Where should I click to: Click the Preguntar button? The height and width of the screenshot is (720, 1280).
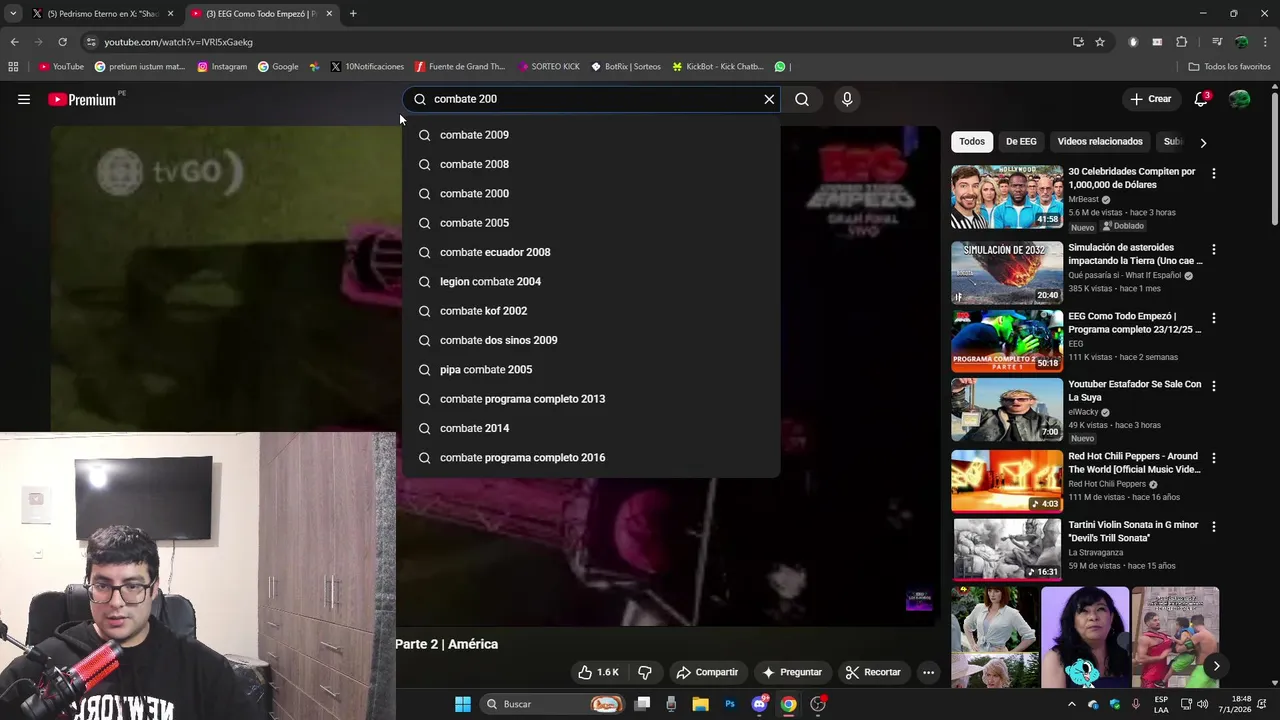tap(792, 672)
